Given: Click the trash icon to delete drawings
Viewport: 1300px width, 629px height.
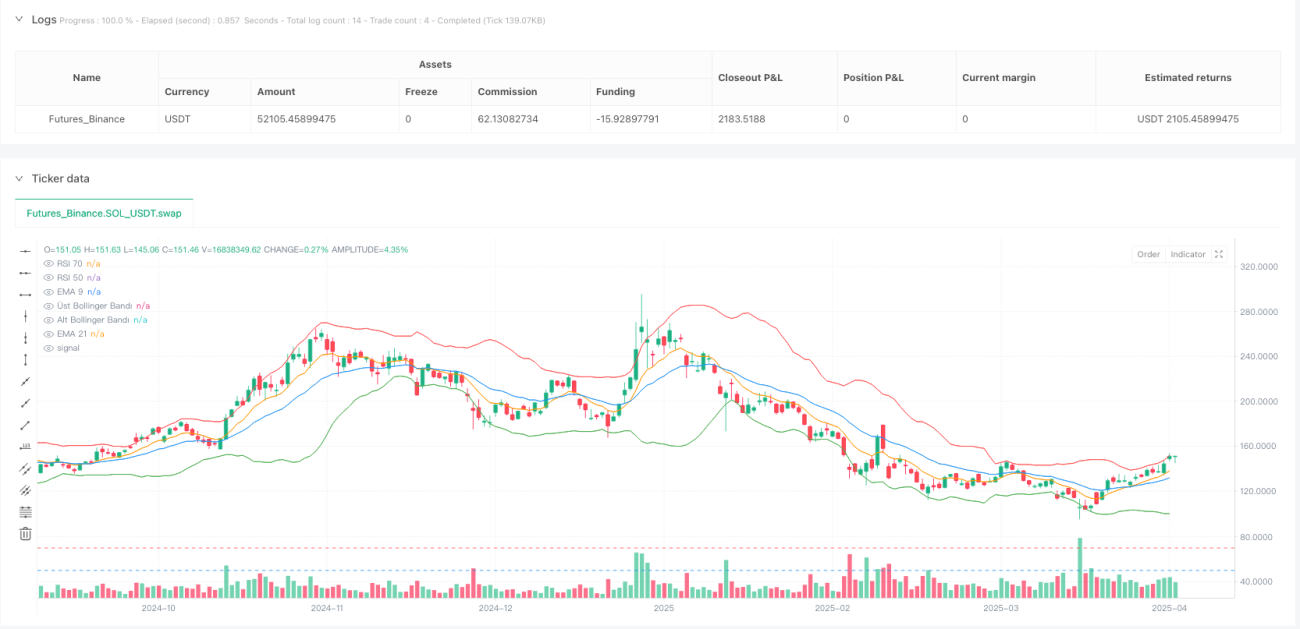Looking at the screenshot, I should pyautogui.click(x=25, y=534).
